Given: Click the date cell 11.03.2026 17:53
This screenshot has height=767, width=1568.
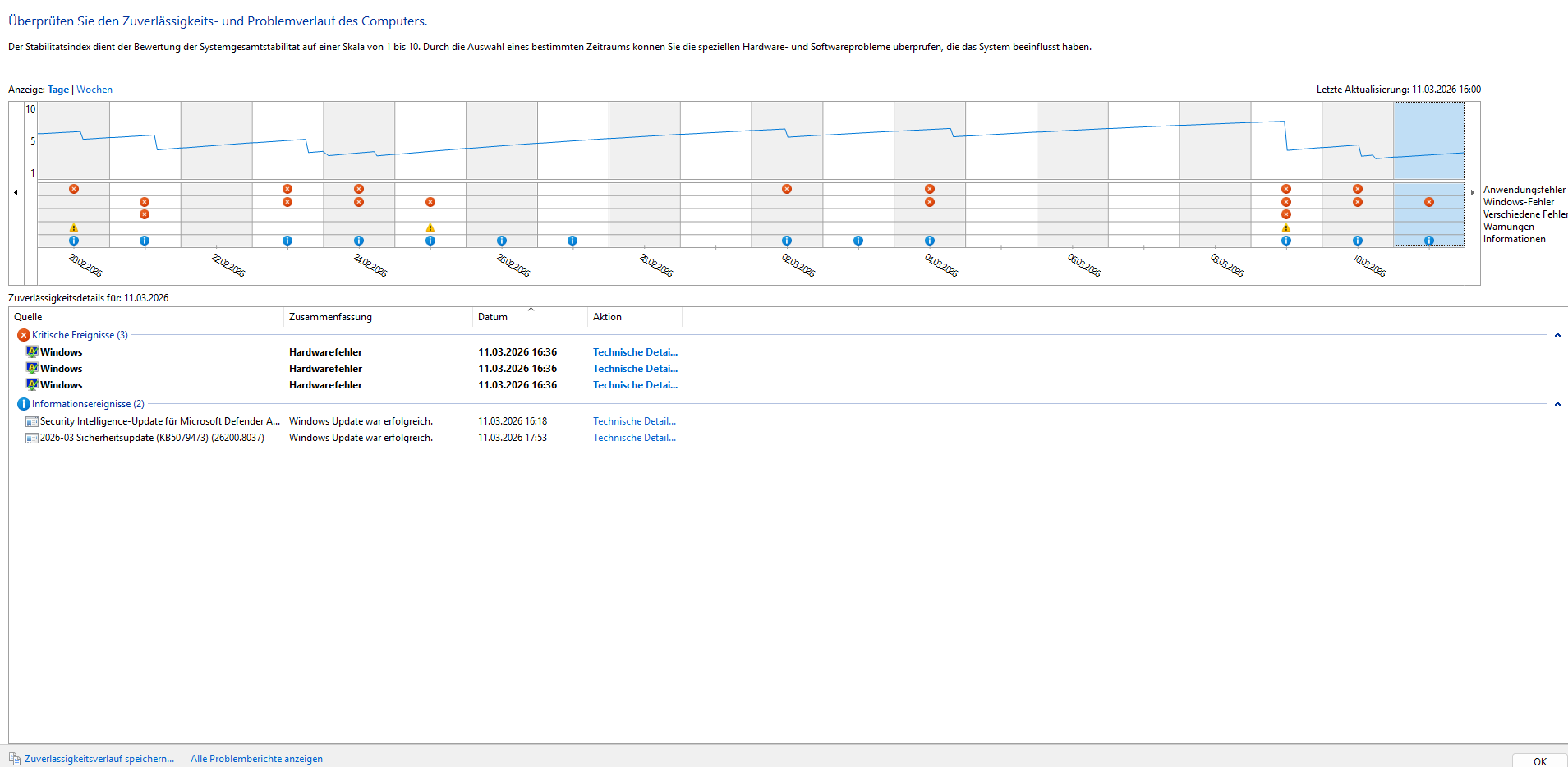Looking at the screenshot, I should coord(513,438).
